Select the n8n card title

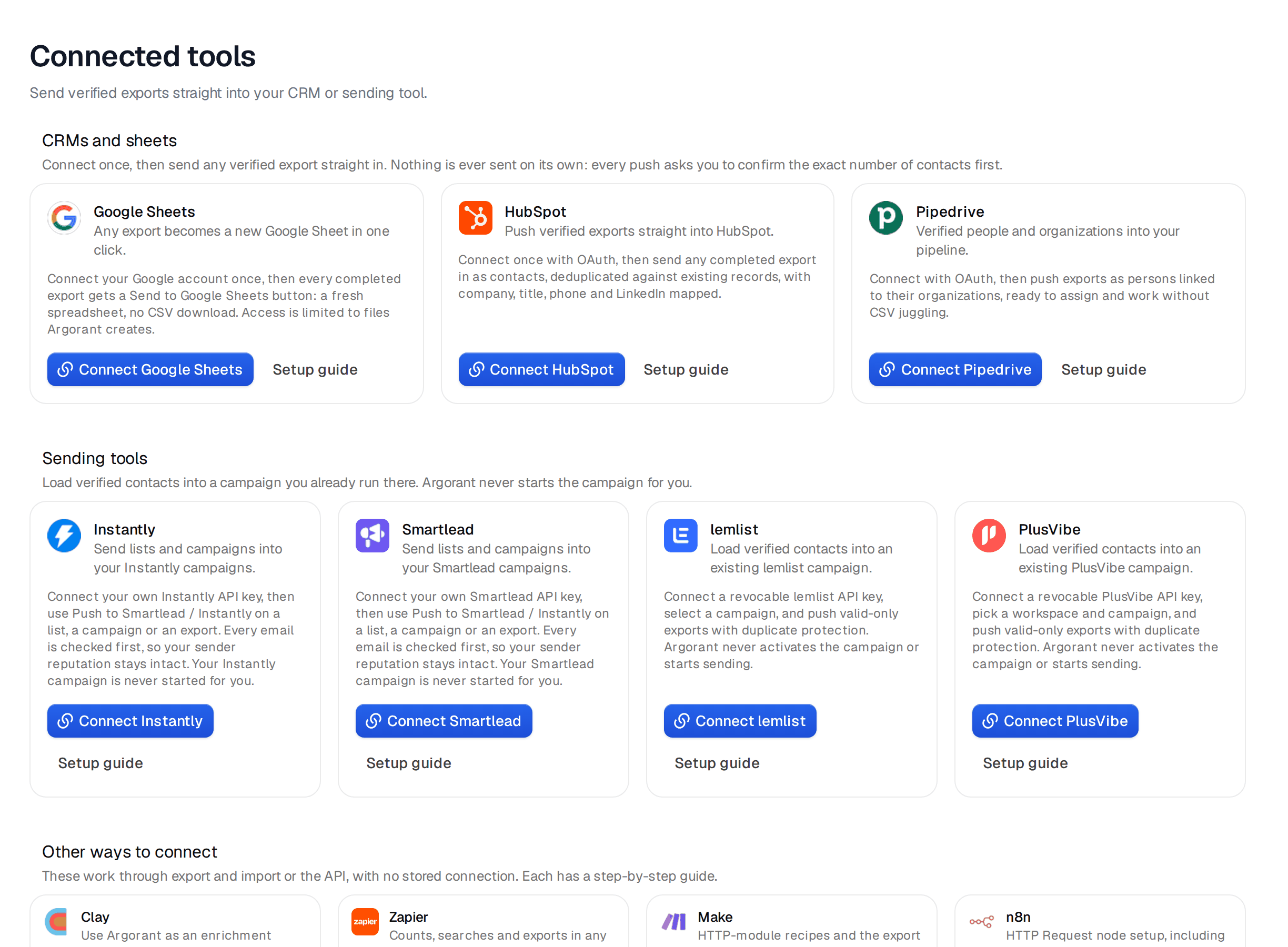1019,917
